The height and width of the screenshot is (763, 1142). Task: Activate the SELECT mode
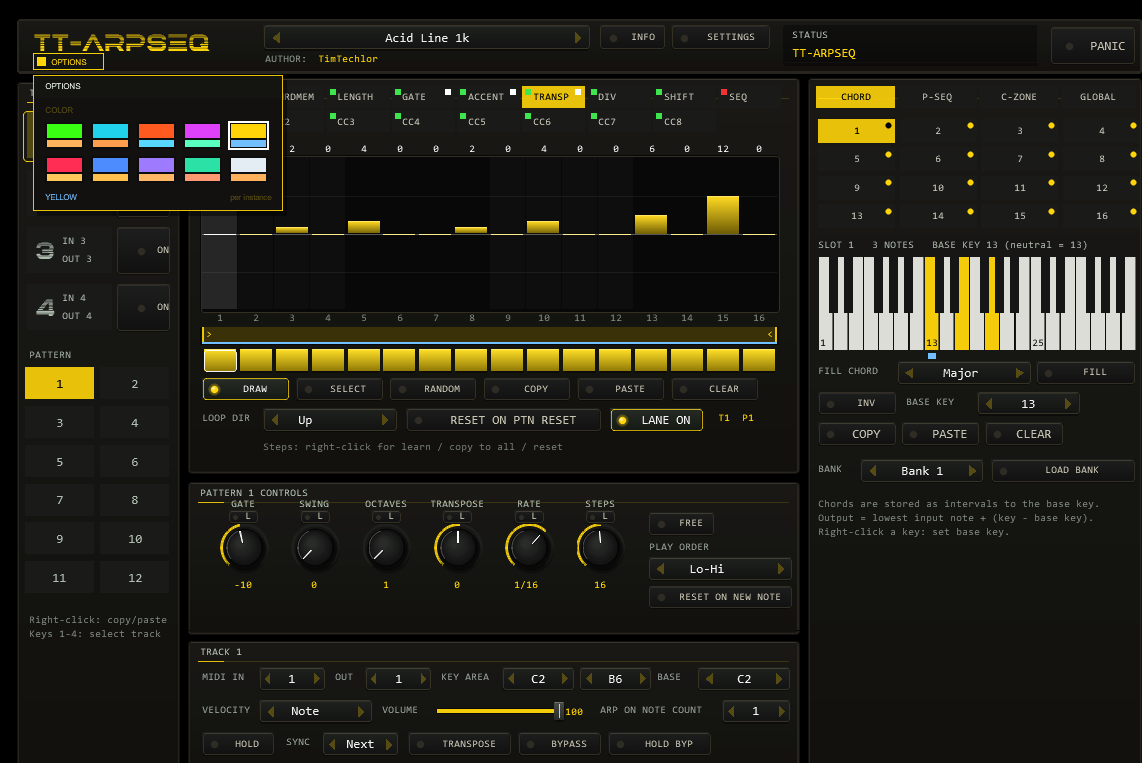339,389
